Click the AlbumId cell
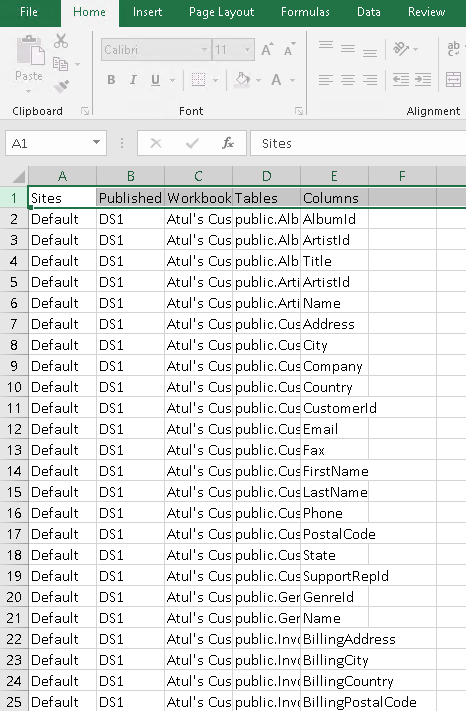Screen dimensions: 466x711 click(335, 219)
